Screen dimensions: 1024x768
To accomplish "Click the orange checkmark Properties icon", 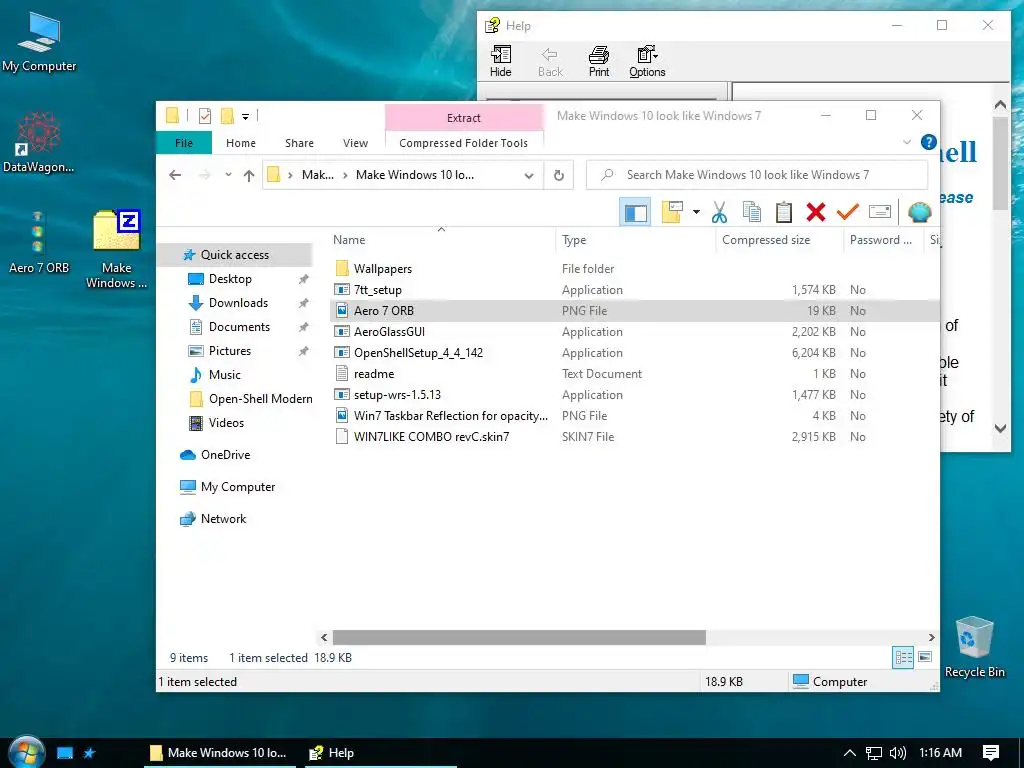I will tap(848, 212).
